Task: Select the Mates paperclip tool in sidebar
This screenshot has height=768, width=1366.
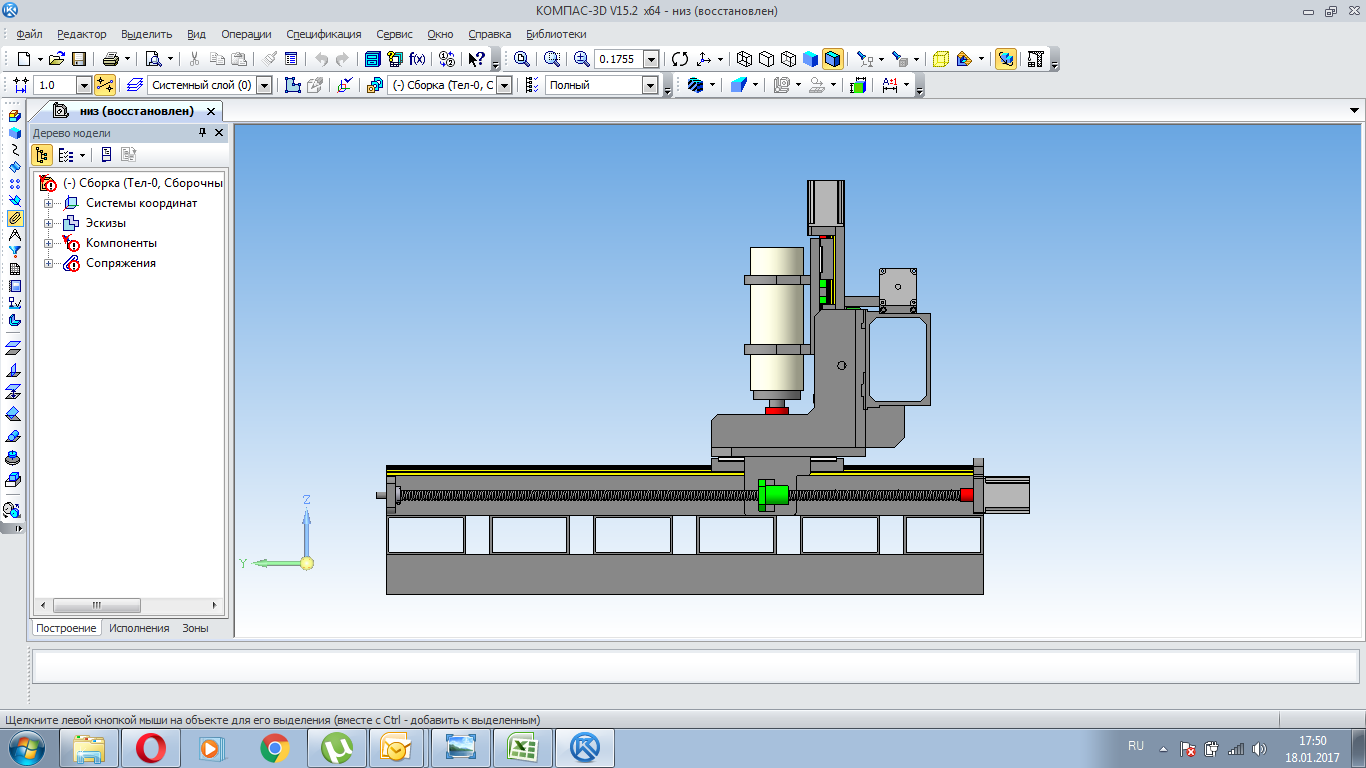Action: point(14,217)
